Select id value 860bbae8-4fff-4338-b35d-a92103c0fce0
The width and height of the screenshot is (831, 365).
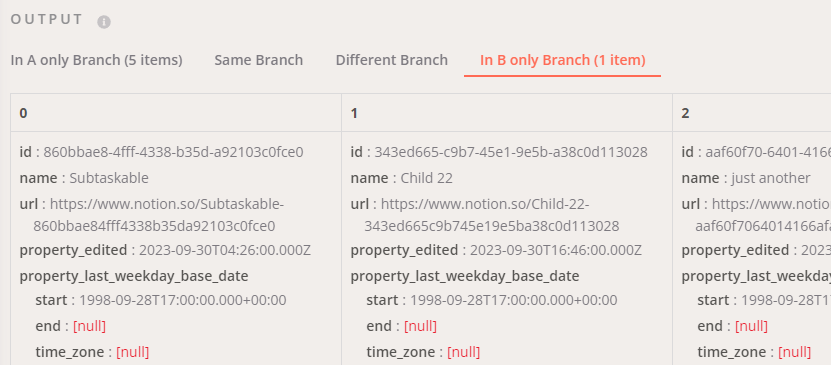(x=173, y=153)
